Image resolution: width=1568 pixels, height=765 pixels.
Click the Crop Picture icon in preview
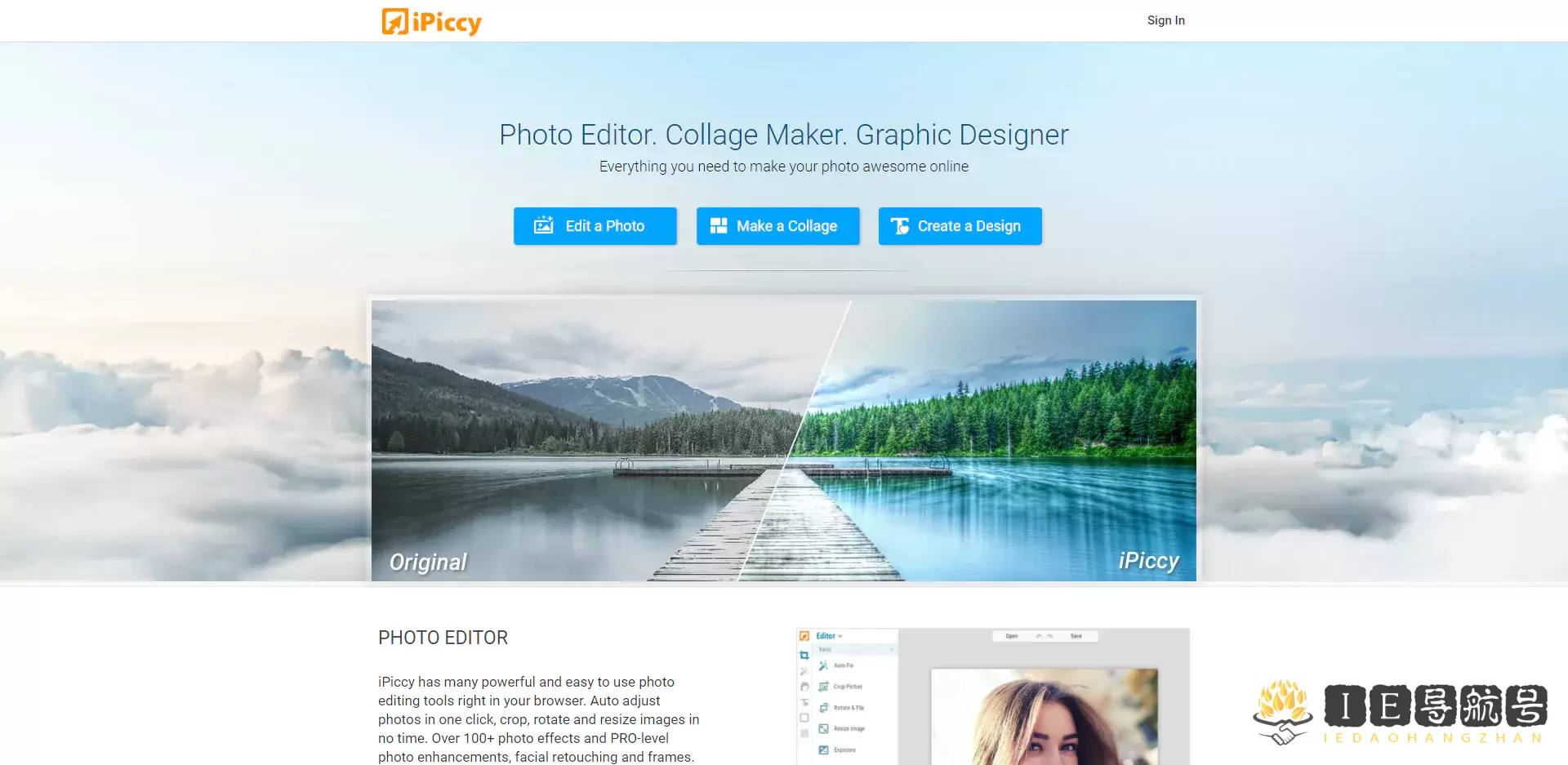[823, 687]
